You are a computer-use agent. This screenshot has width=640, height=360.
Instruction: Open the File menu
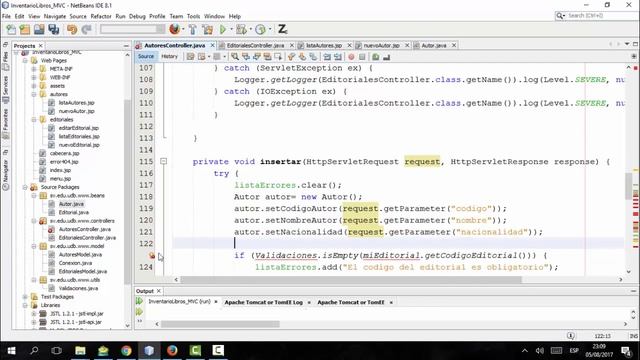tap(6, 16)
